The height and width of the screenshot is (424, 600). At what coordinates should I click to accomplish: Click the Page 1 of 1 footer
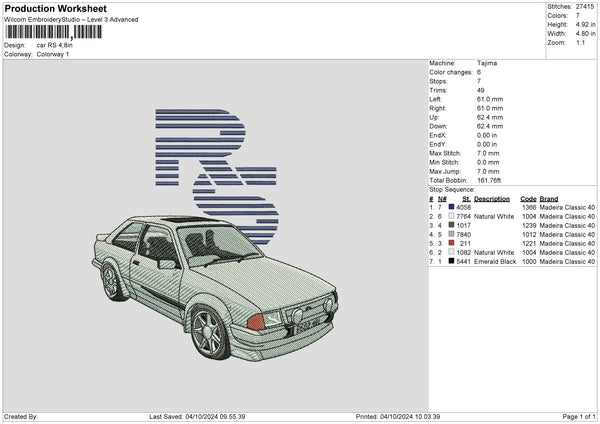tap(579, 417)
